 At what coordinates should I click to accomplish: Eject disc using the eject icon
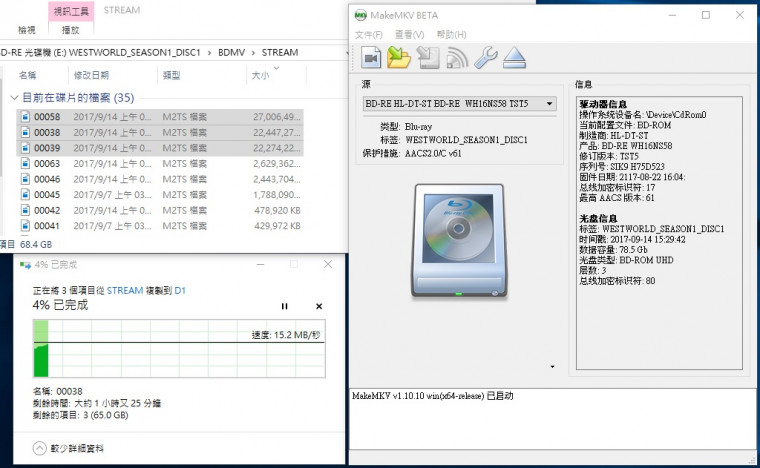pyautogui.click(x=514, y=58)
